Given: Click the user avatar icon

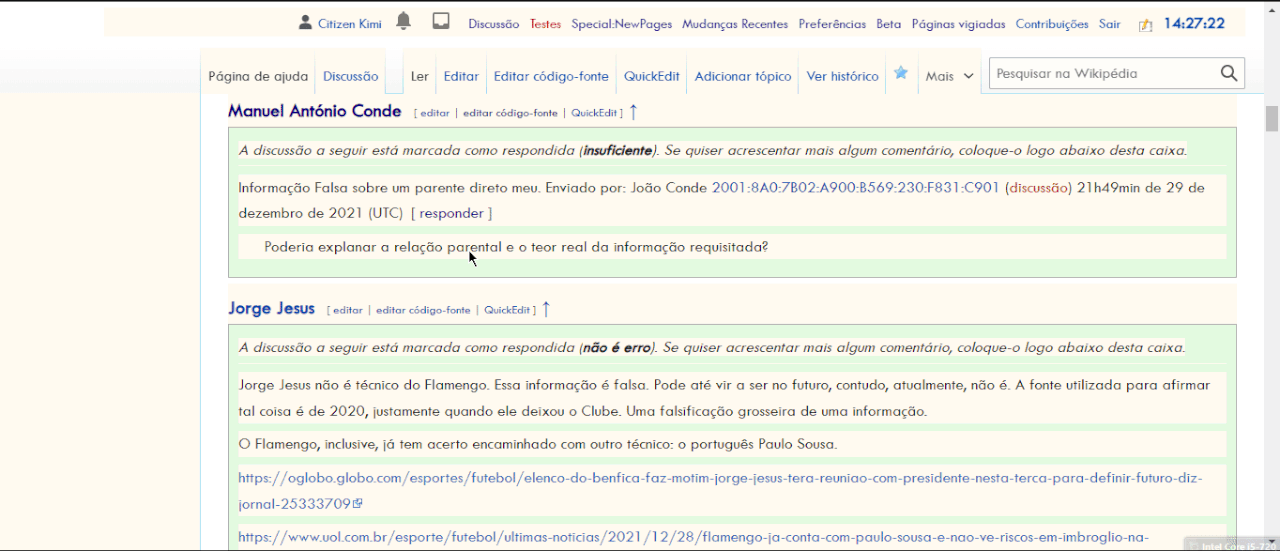Looking at the screenshot, I should click(x=306, y=22).
